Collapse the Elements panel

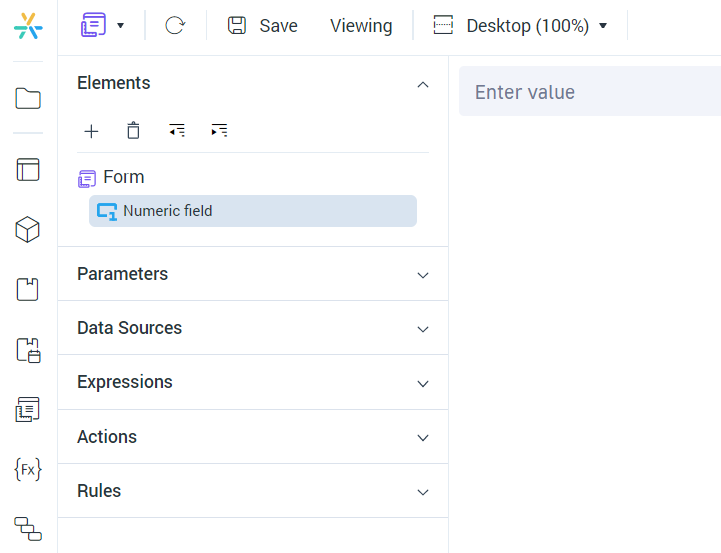click(423, 84)
